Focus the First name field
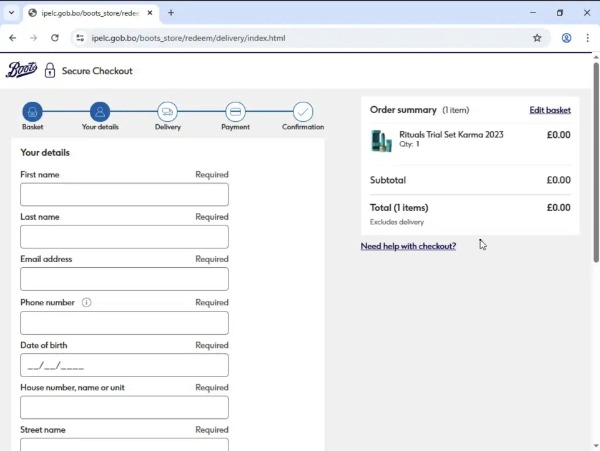Screen dimensions: 600x451 click(124, 194)
